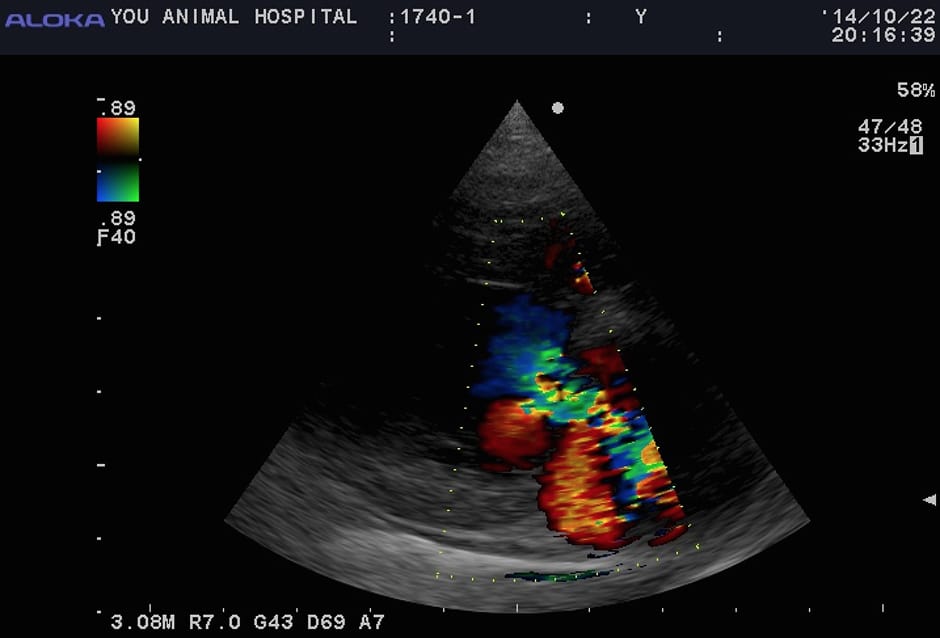The width and height of the screenshot is (940, 638).
Task: Click the red-yellow velocity color bar
Action: coord(118,137)
